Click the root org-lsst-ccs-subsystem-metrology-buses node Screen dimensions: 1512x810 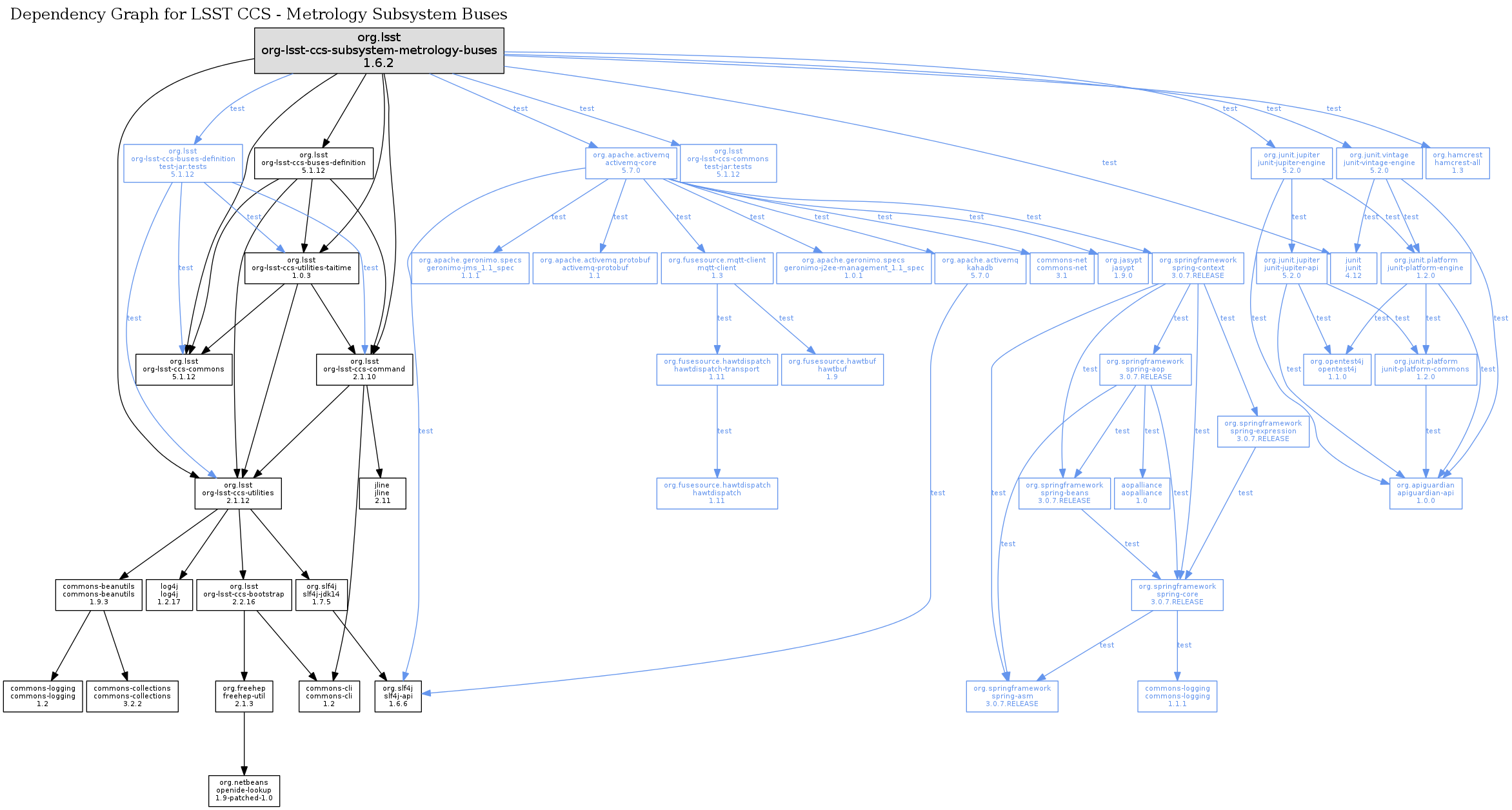(379, 50)
